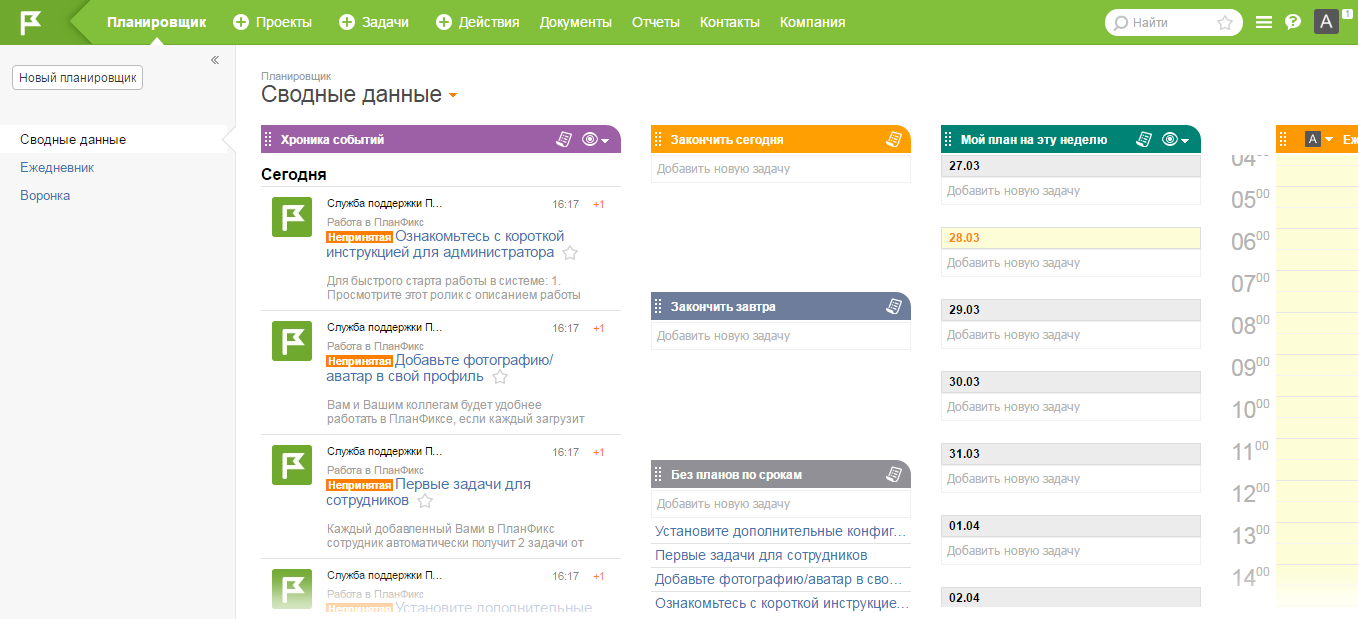Expand the Сводные данные title dropdown arrow

pos(453,96)
